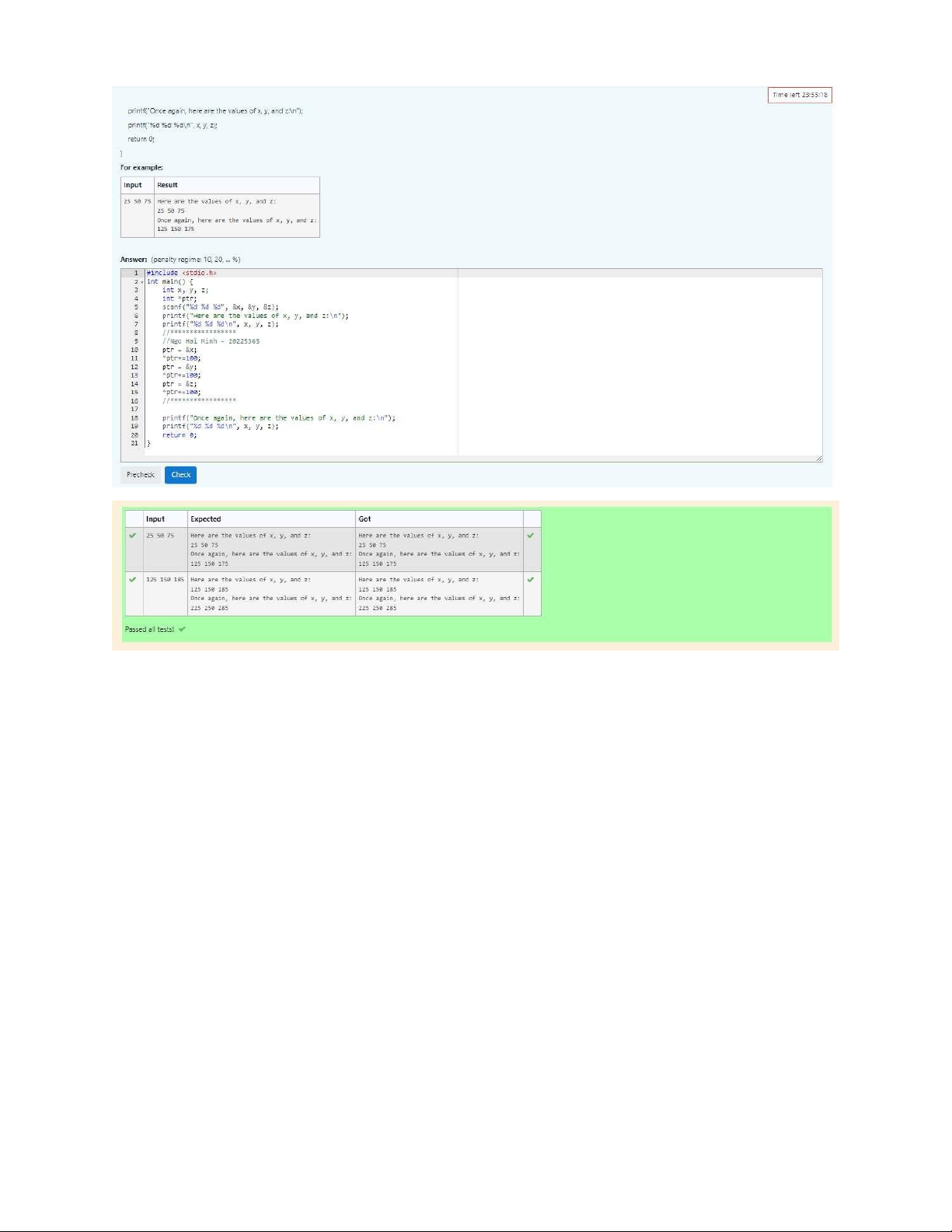Click right green checkmark of second test row
This screenshot has width=952, height=1232.
pos(531,580)
